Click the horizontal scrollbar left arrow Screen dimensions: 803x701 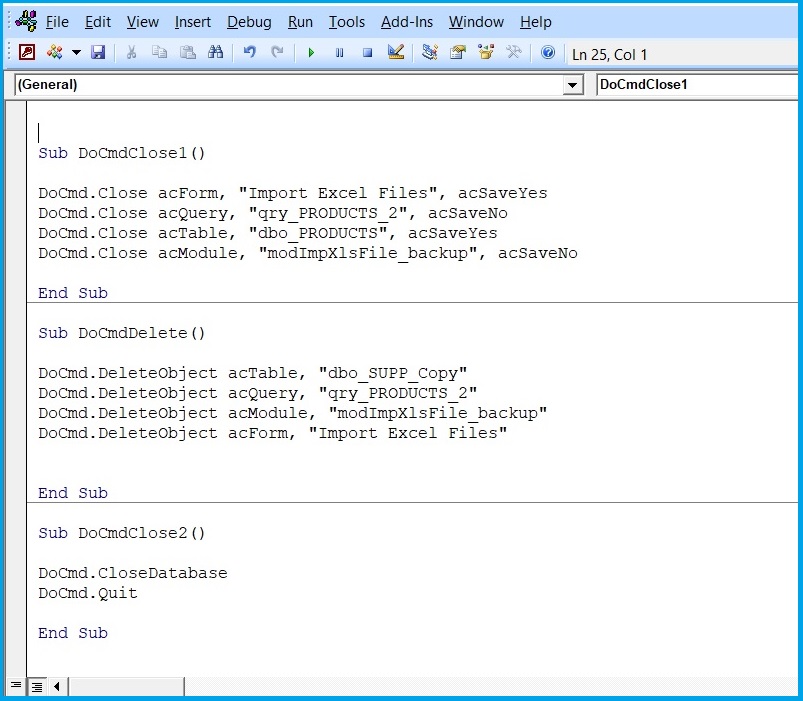(x=57, y=687)
